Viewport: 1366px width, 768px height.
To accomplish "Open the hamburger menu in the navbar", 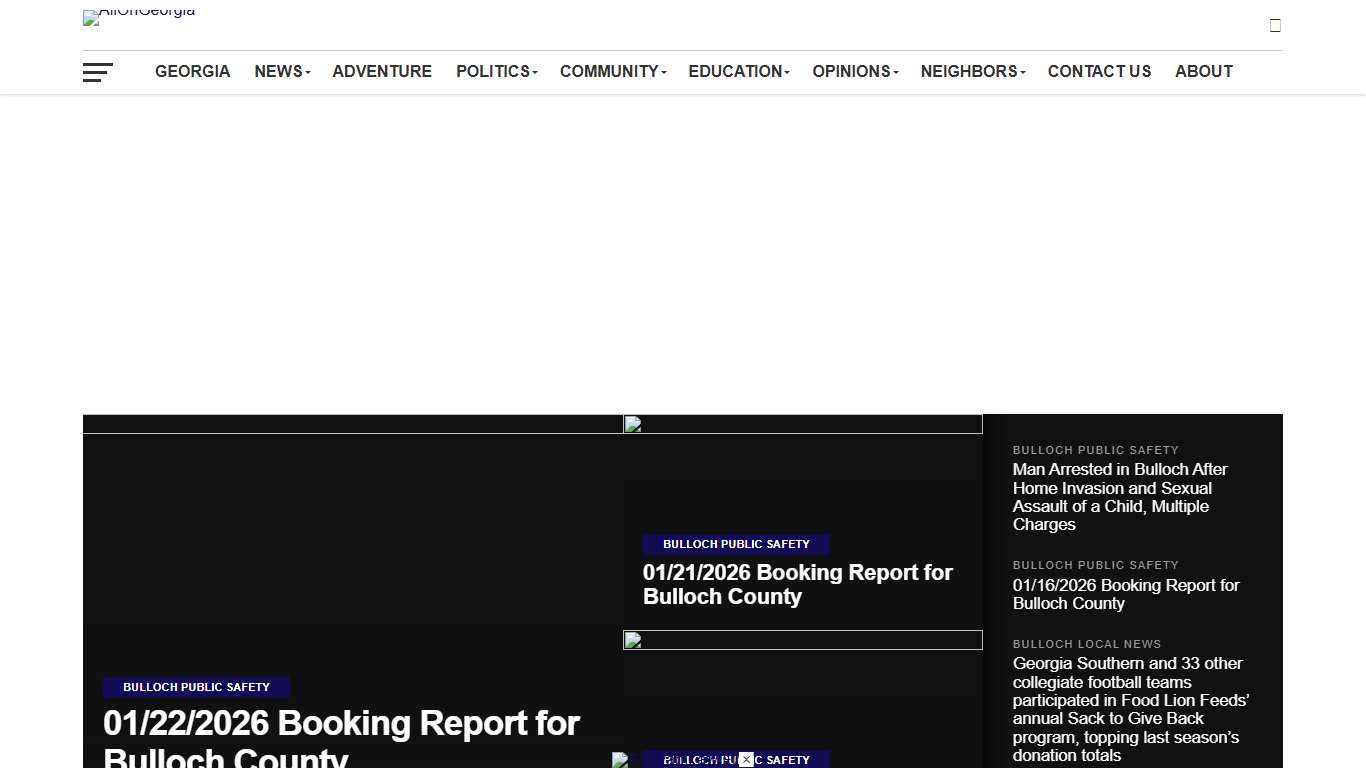I will tap(98, 72).
